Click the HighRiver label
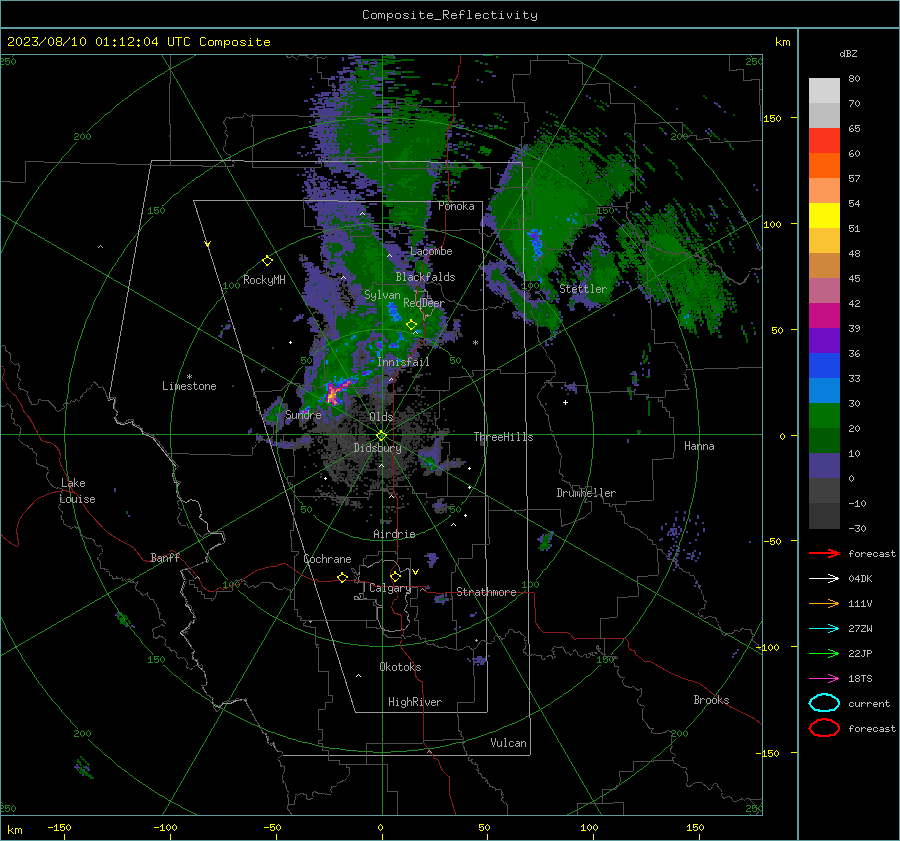Viewport: 900px width, 841px height. tap(415, 702)
